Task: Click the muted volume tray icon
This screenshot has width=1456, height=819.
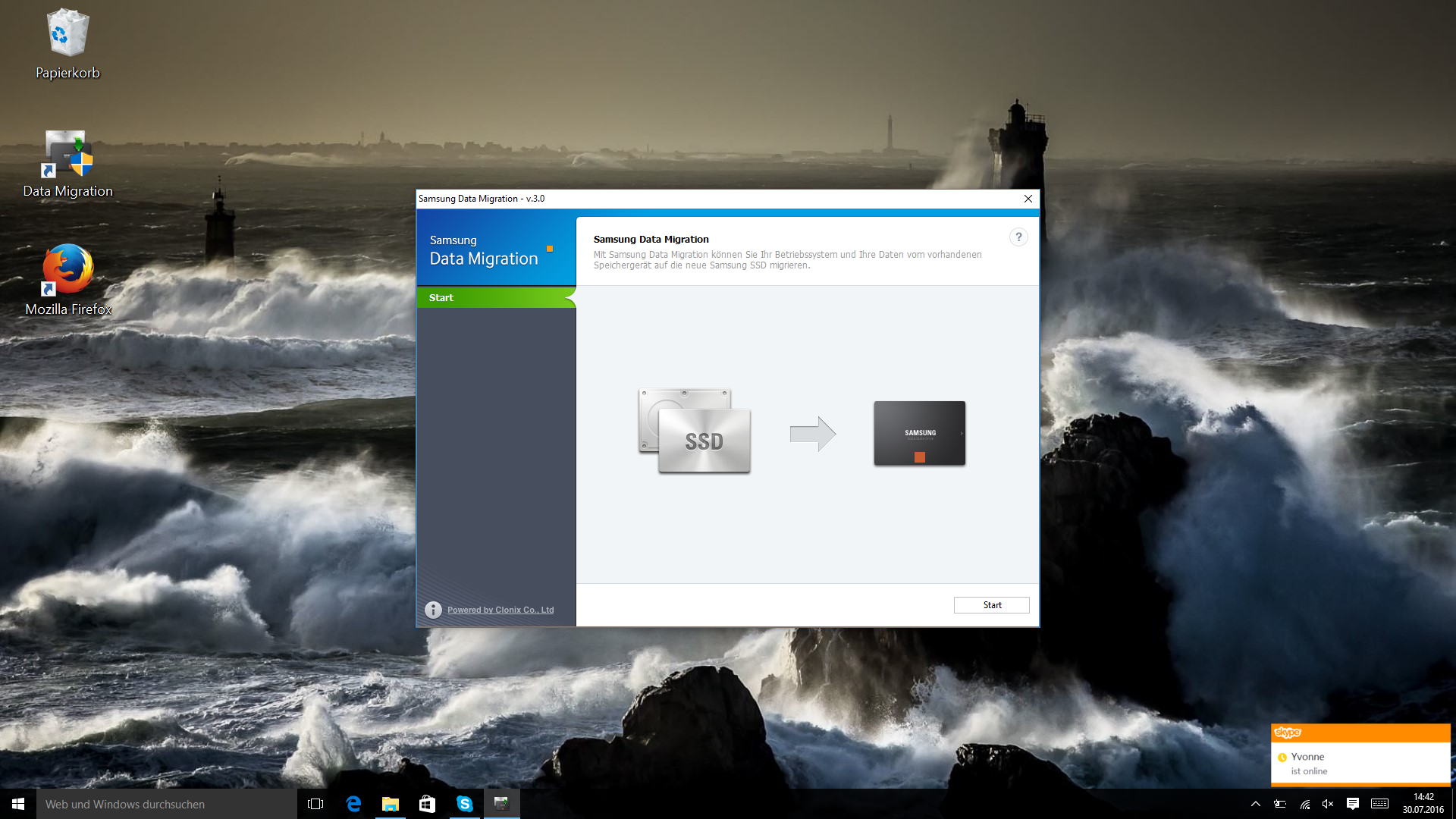Action: [x=1328, y=804]
